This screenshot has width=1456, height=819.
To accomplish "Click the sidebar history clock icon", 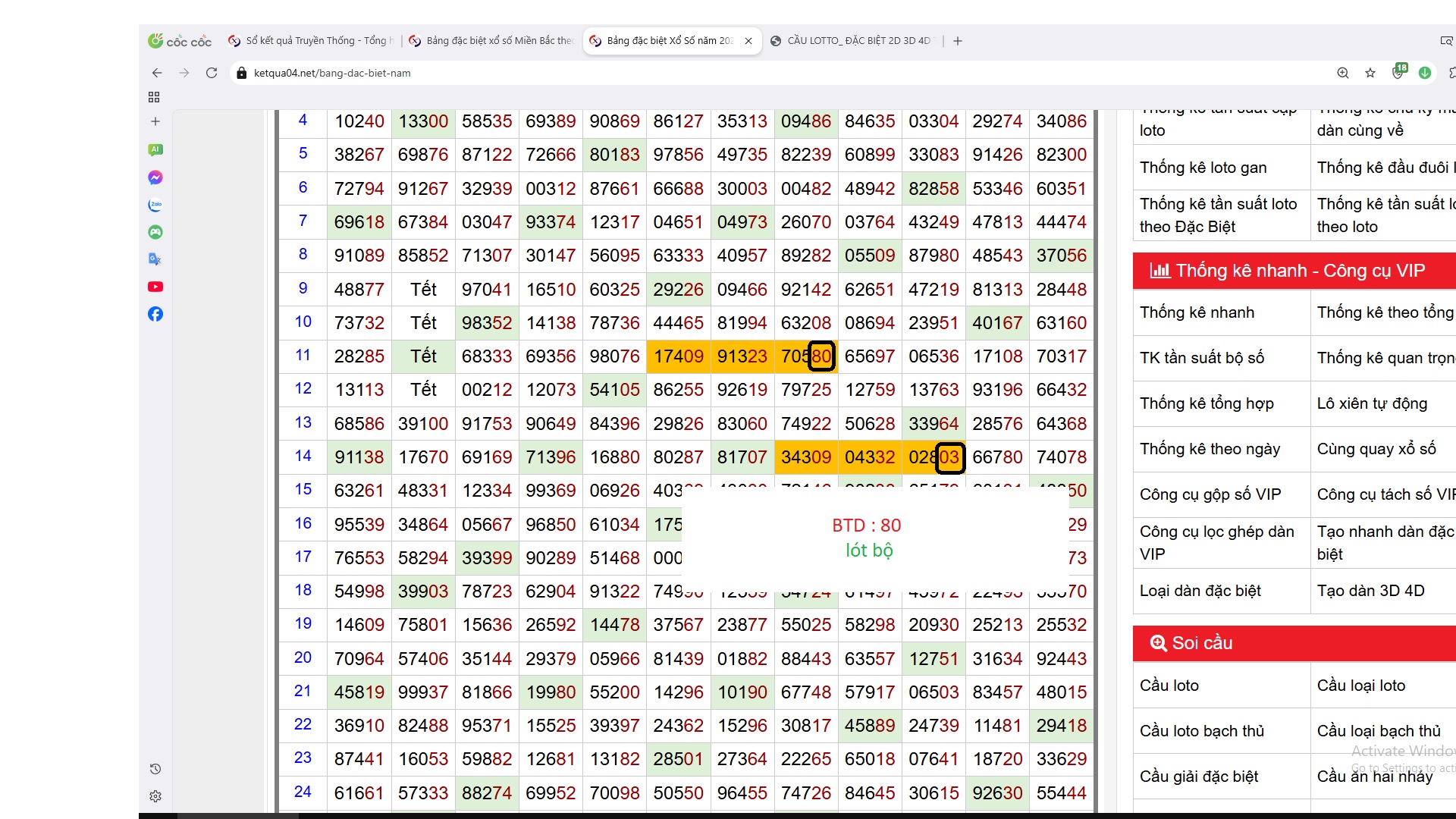I will tap(155, 769).
